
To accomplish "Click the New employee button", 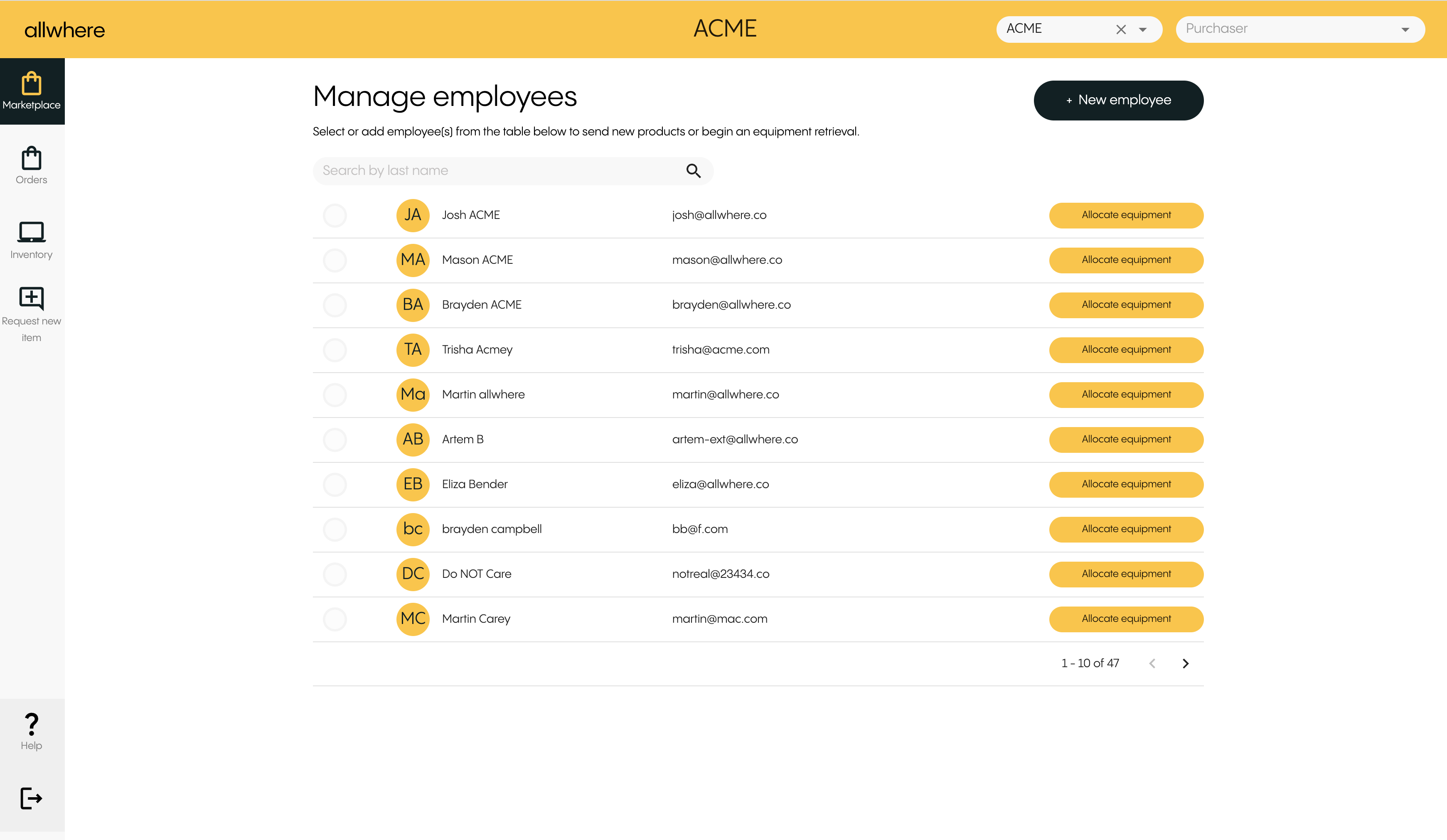I will [1118, 100].
